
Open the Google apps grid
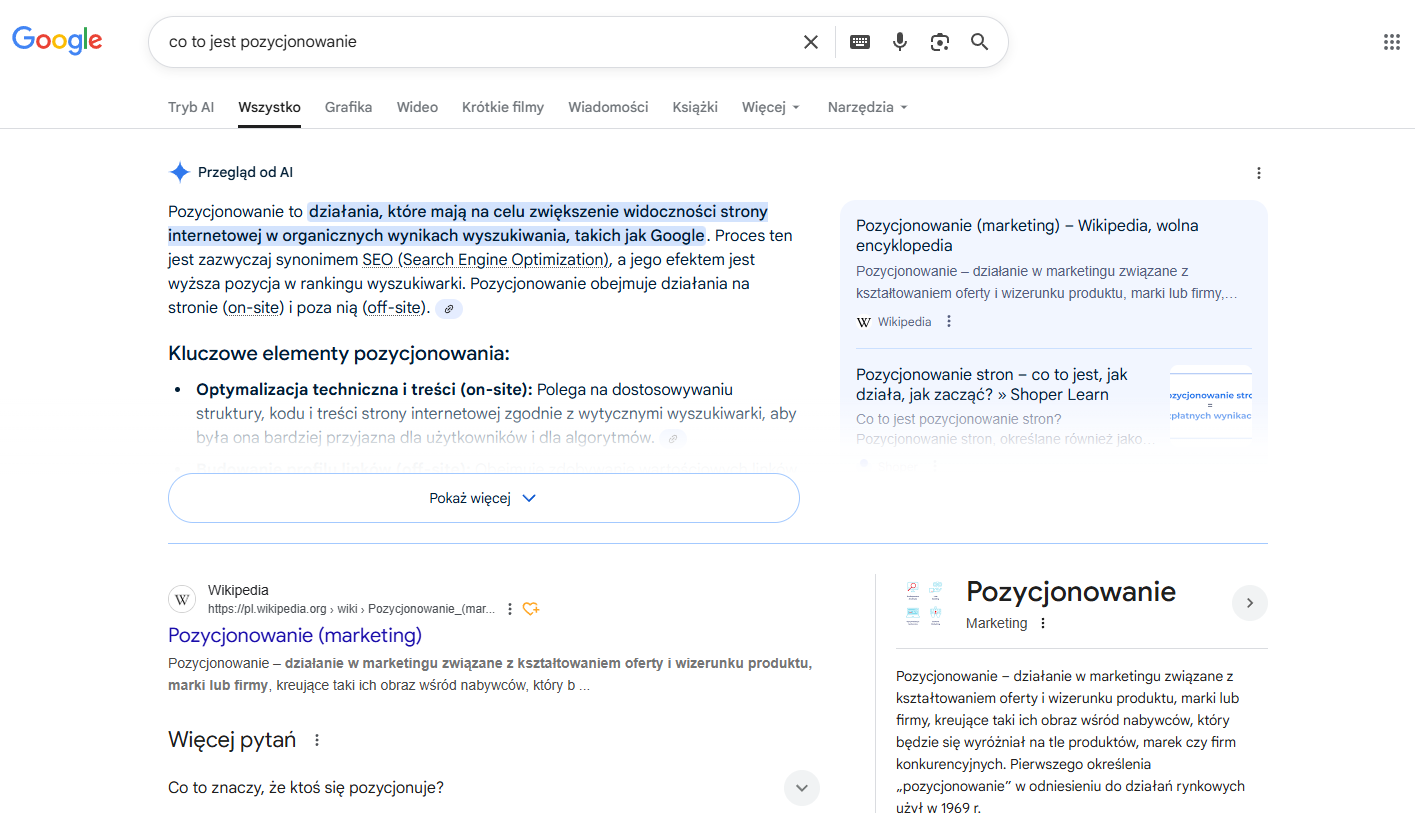pos(1391,42)
